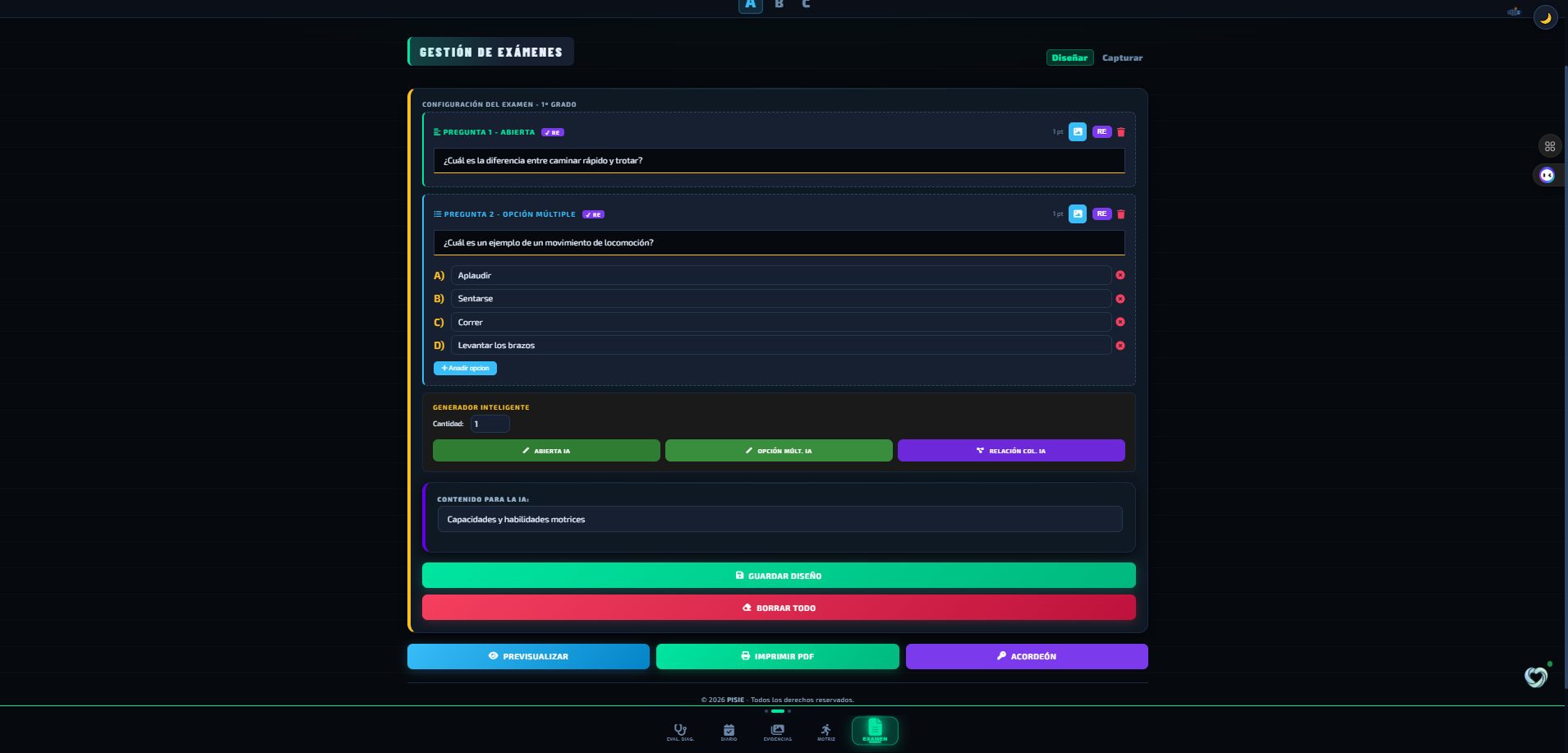1568x753 pixels.
Task: Delete Pregunta 1 with the trash icon
Action: (1121, 132)
